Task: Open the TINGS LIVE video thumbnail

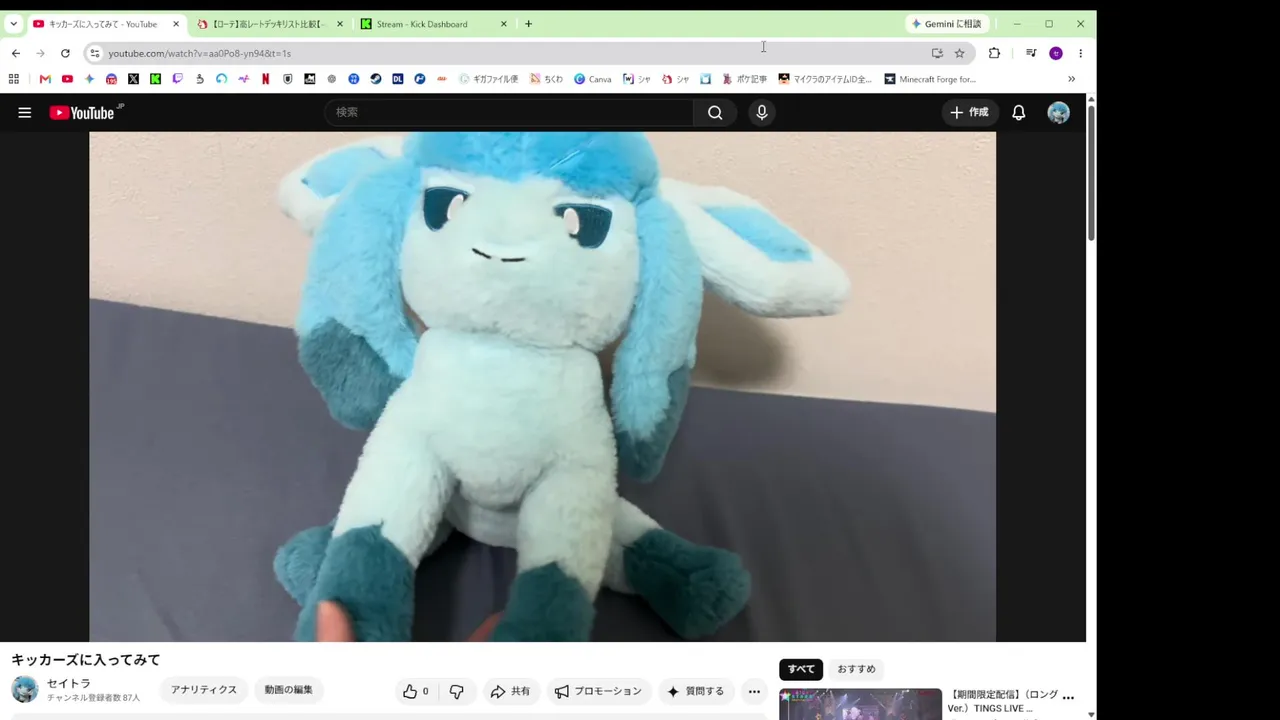Action: click(x=860, y=704)
